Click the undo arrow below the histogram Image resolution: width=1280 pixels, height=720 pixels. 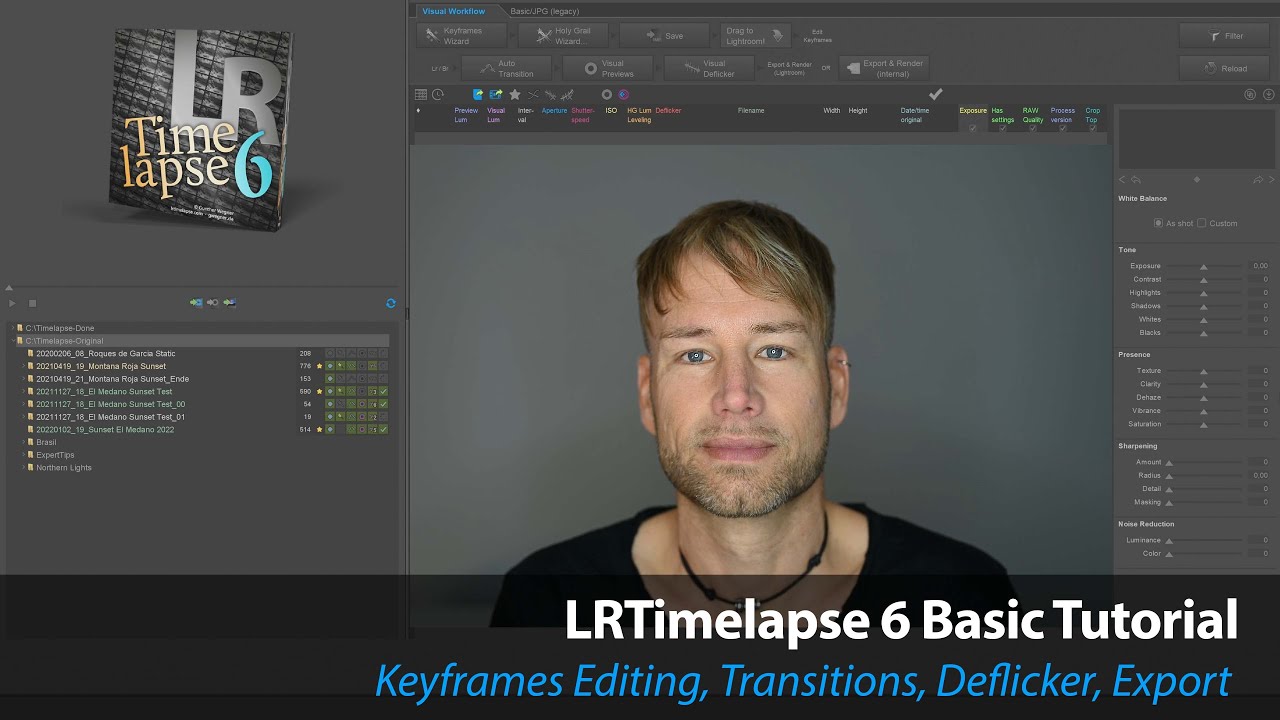point(1136,180)
